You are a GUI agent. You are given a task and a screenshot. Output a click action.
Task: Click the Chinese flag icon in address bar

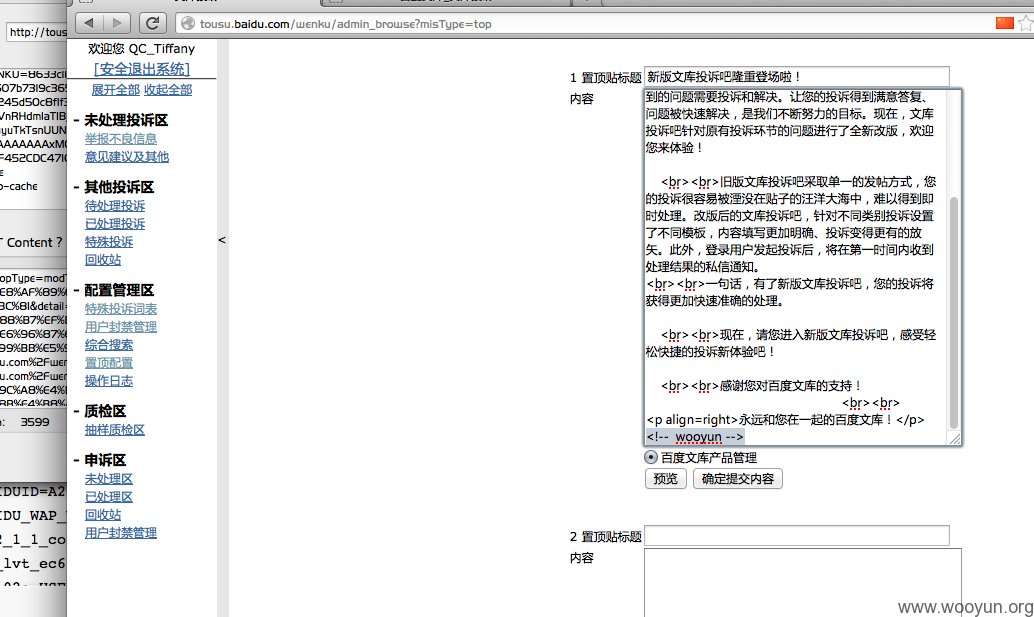[1004, 23]
